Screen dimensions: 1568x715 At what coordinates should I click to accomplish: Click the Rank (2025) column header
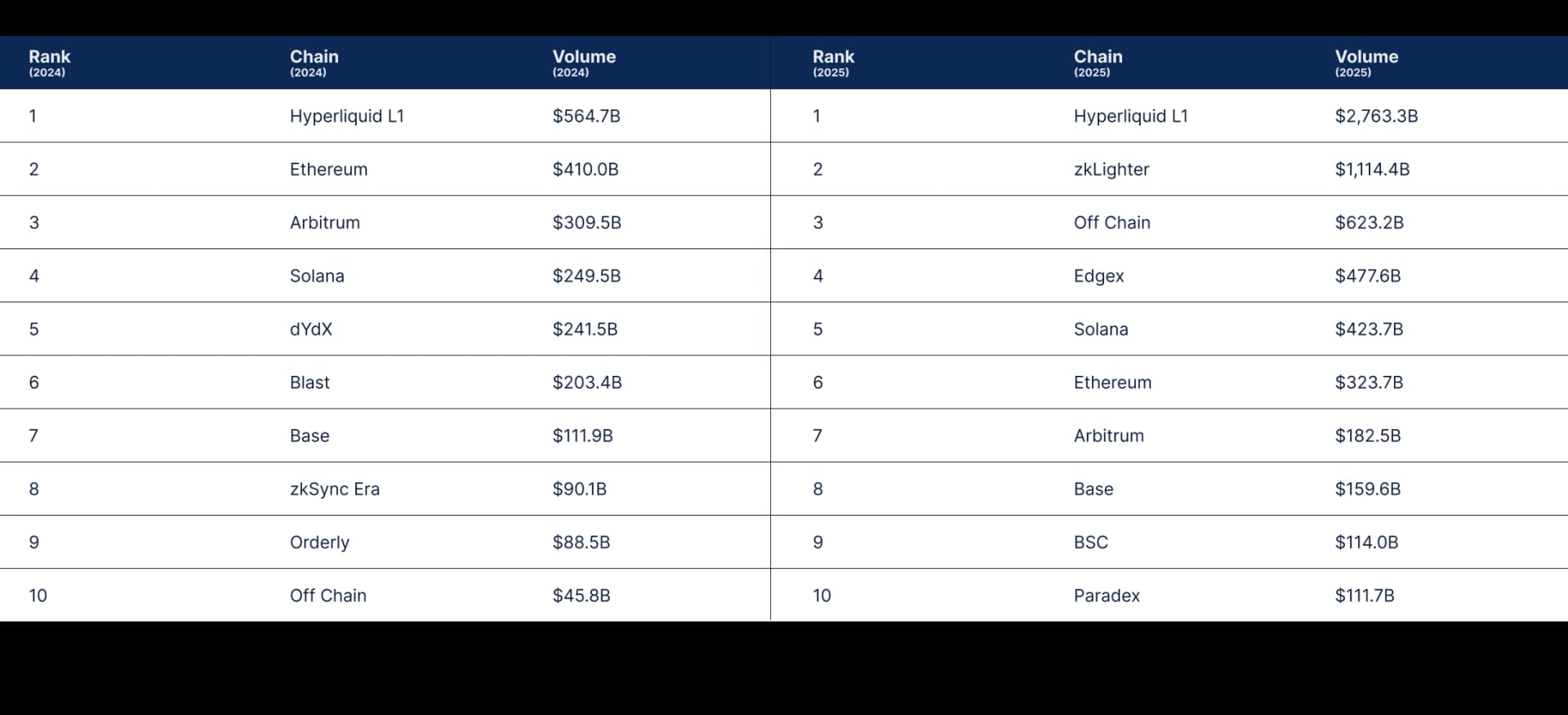833,62
